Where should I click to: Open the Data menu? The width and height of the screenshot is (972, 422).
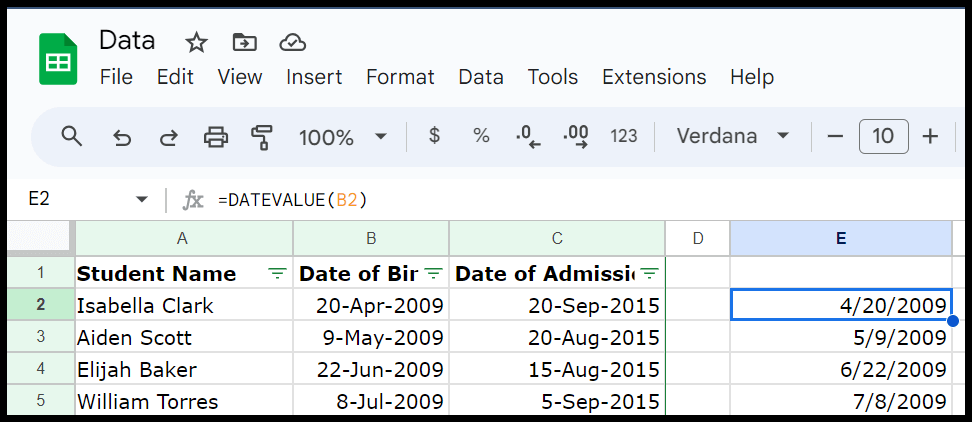coord(480,77)
